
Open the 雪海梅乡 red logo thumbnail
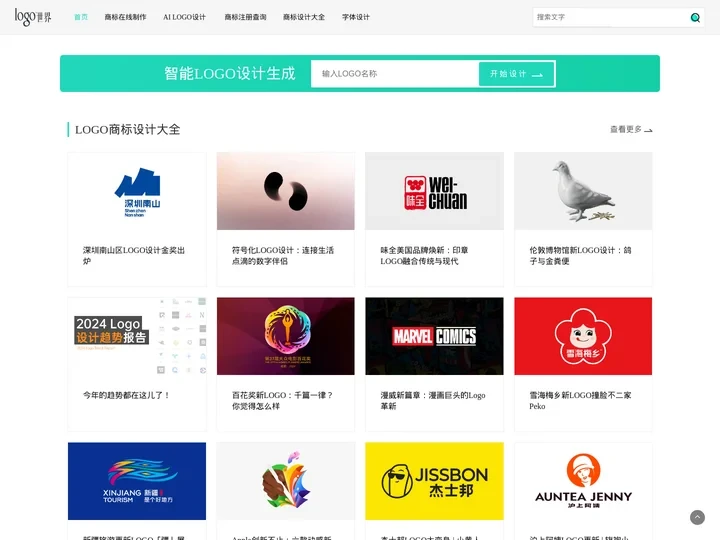[583, 336]
